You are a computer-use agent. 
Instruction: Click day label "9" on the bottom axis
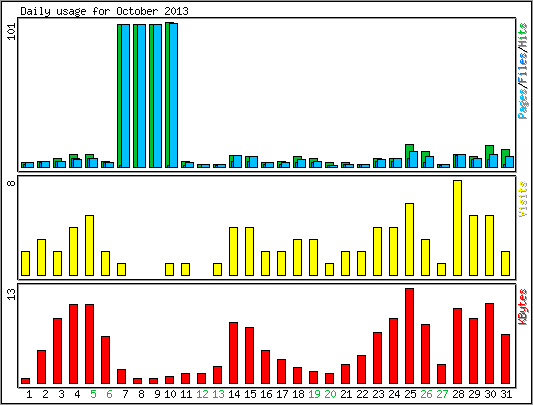157,394
